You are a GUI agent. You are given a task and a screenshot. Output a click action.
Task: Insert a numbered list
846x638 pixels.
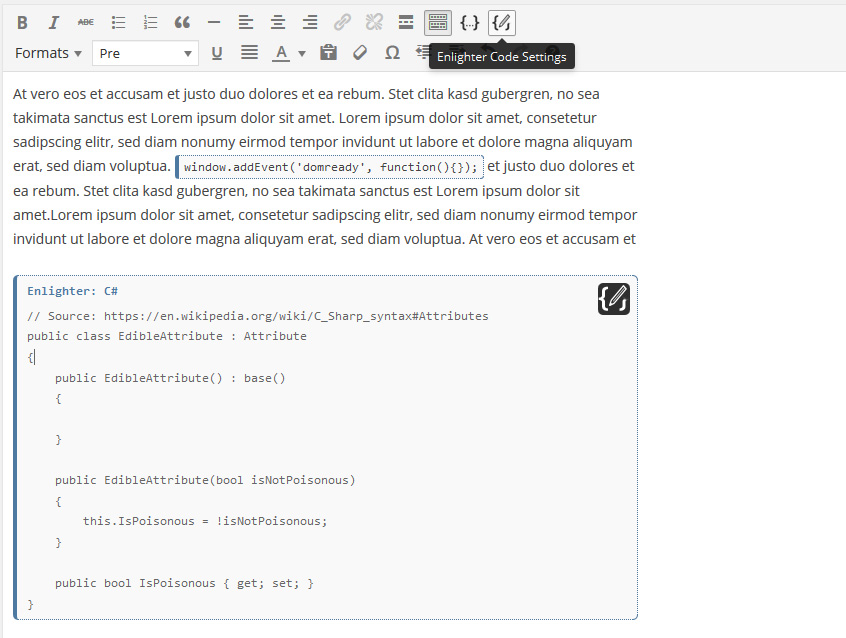150,22
